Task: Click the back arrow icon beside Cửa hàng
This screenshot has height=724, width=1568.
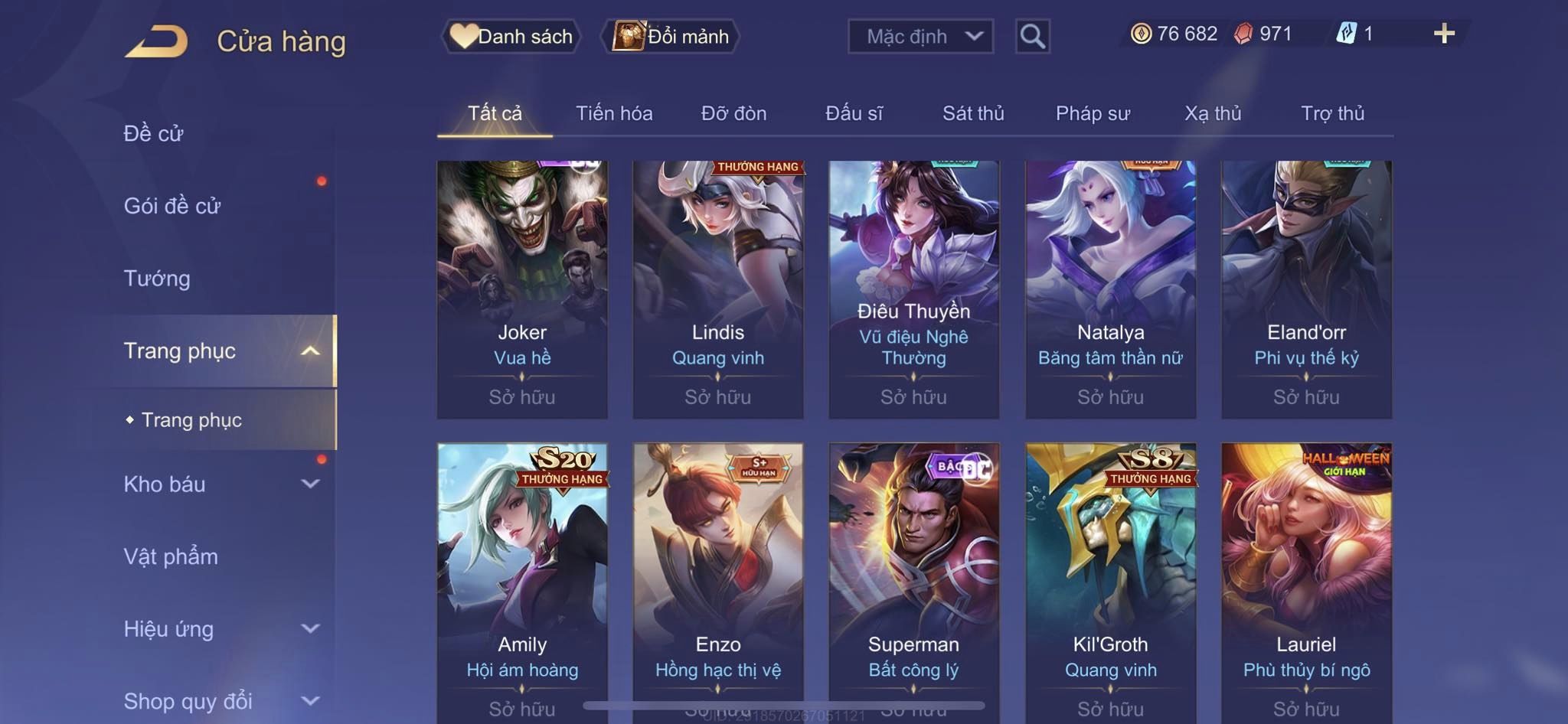Action: (x=157, y=41)
